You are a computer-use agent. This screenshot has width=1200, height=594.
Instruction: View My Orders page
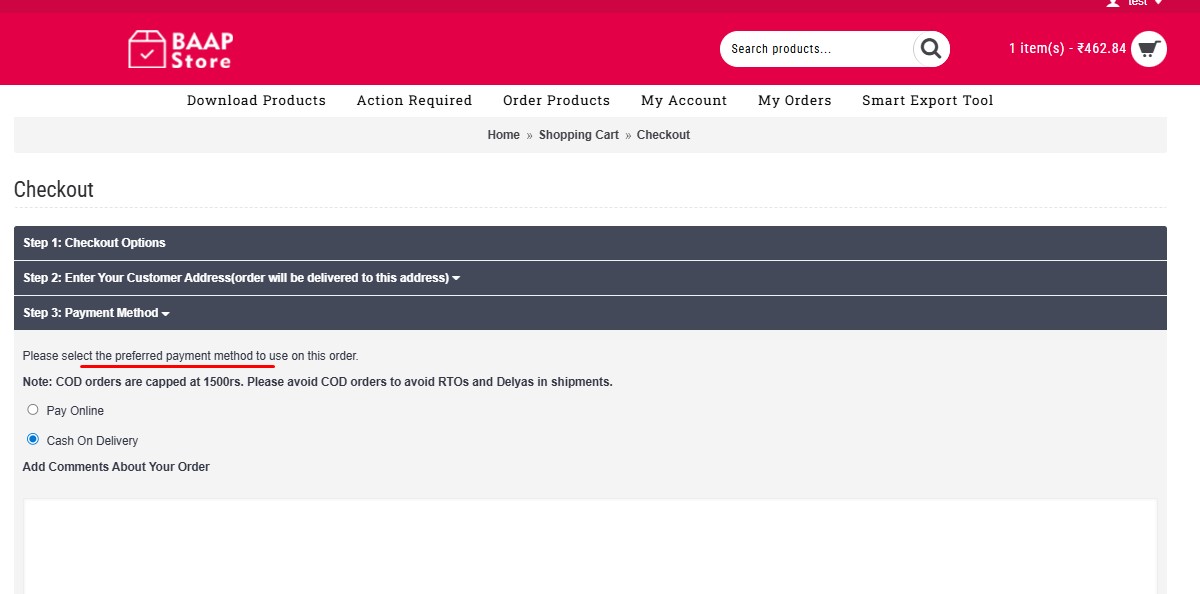pyautogui.click(x=794, y=100)
